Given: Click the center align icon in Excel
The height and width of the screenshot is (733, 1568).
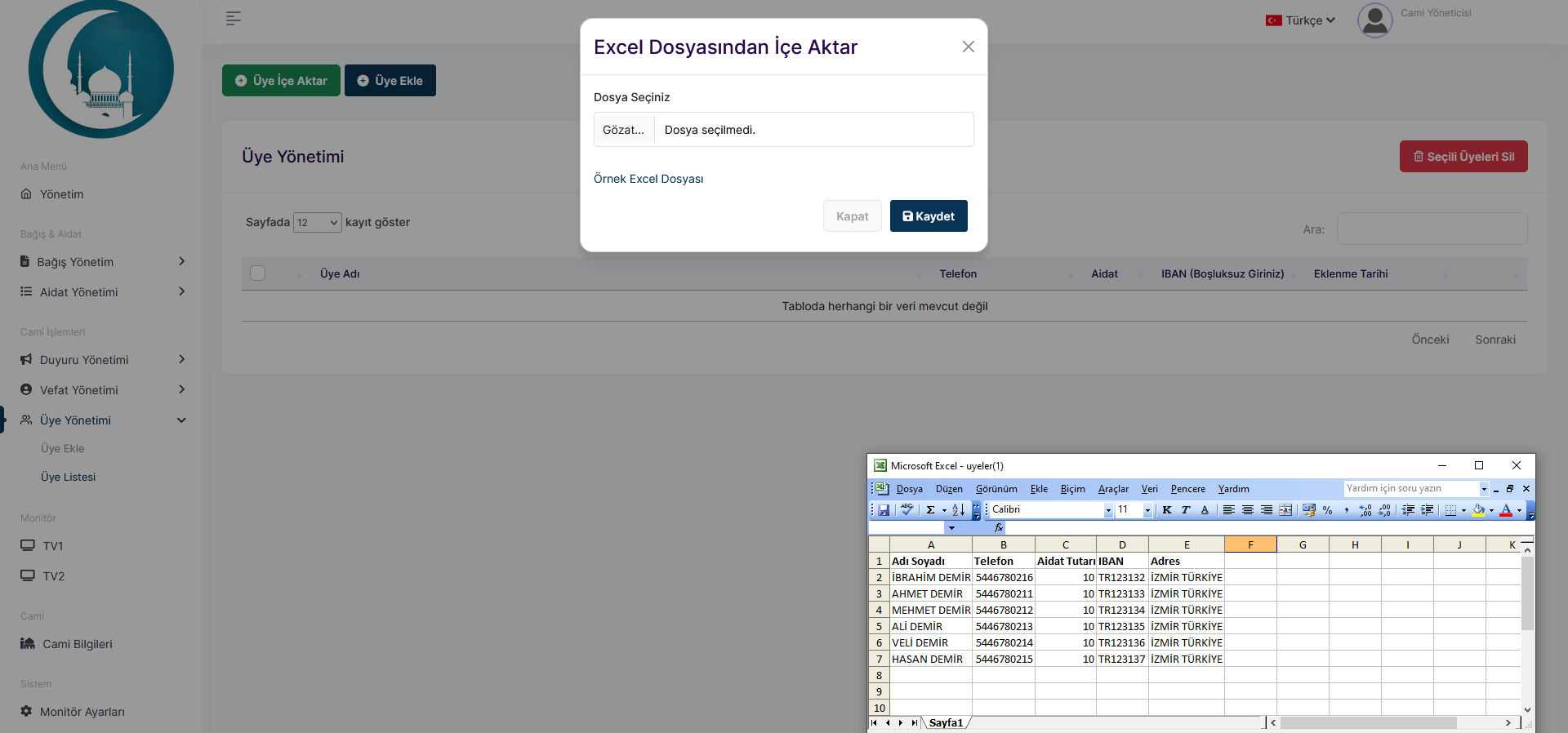Looking at the screenshot, I should (x=1247, y=510).
